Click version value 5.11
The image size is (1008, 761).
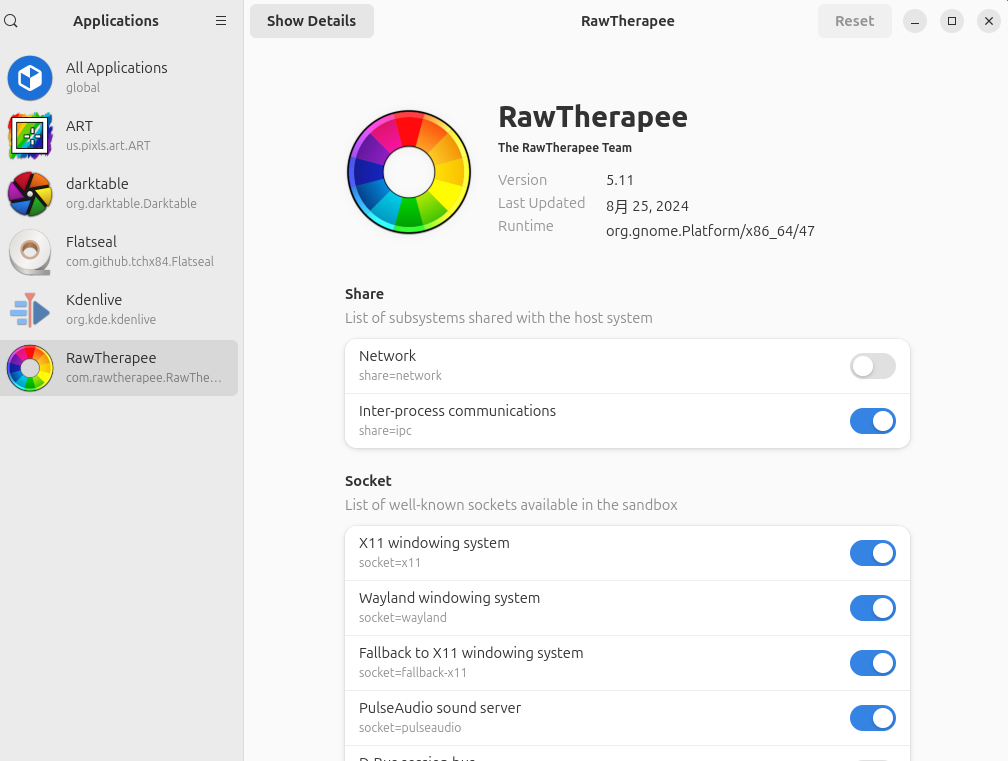coord(620,180)
